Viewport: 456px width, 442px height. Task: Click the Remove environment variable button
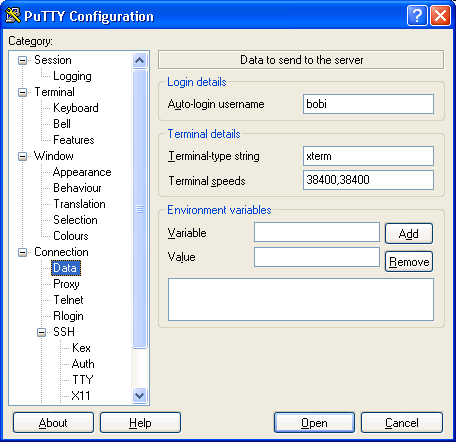point(409,262)
